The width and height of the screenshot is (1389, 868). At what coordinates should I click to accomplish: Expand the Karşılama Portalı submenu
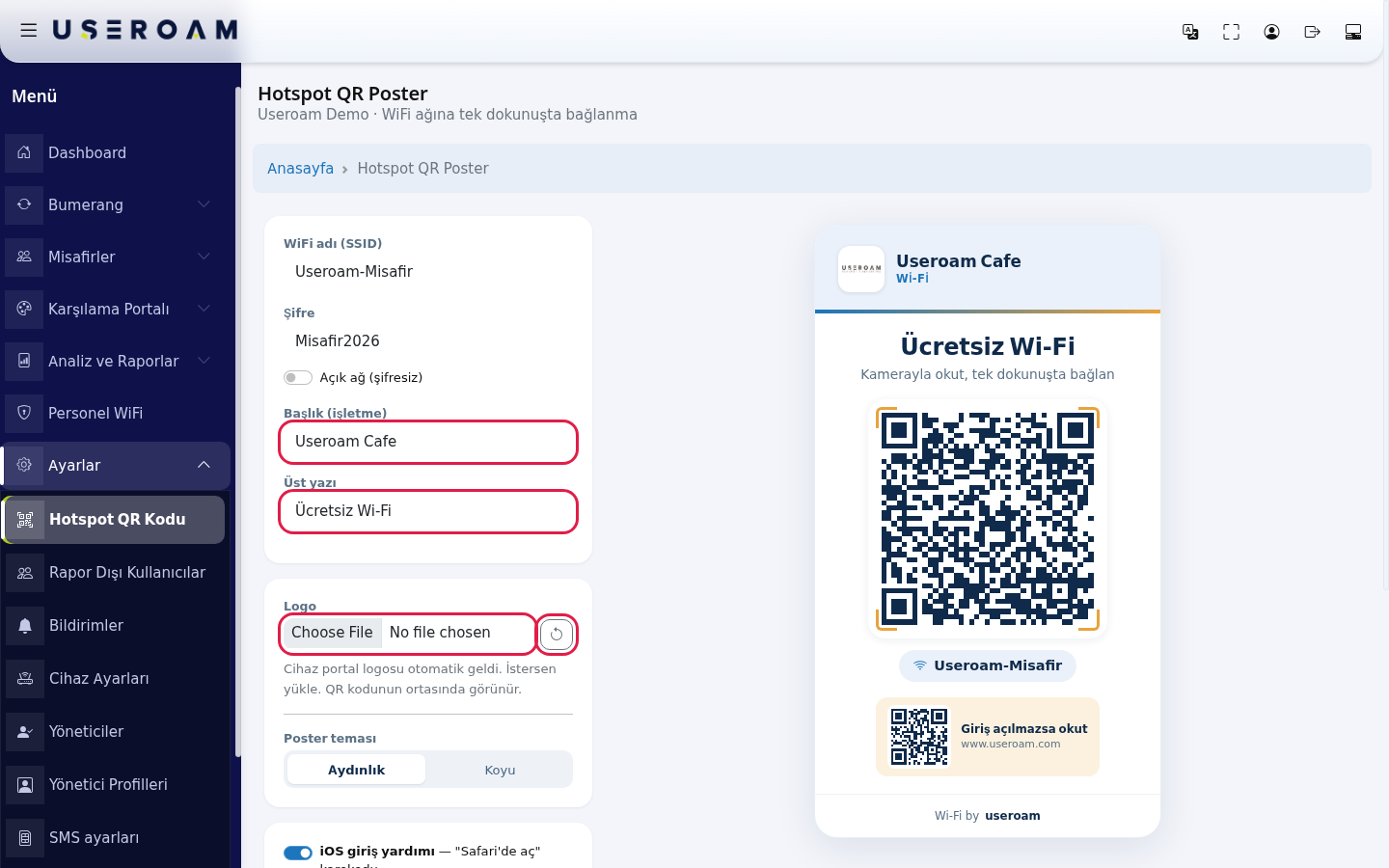click(x=116, y=309)
